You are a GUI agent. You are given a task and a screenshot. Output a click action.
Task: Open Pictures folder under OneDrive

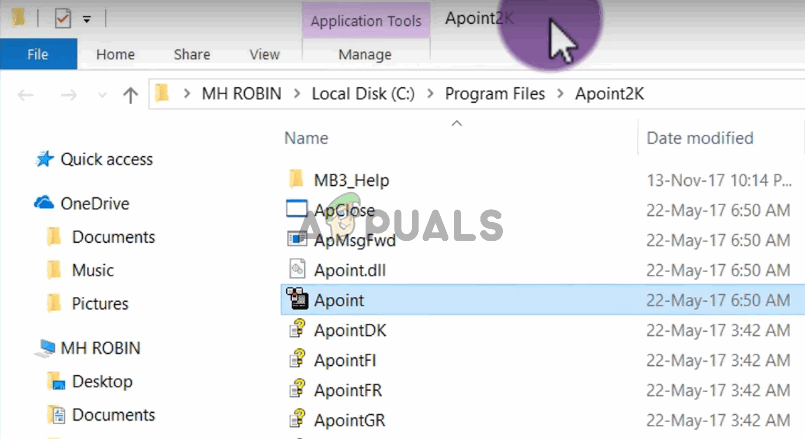click(100, 304)
